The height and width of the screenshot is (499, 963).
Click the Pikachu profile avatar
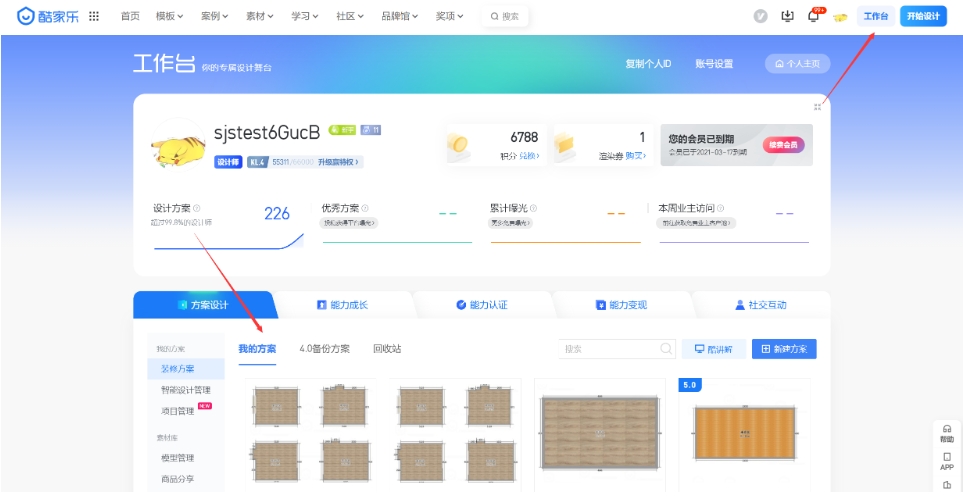pyautogui.click(x=178, y=146)
